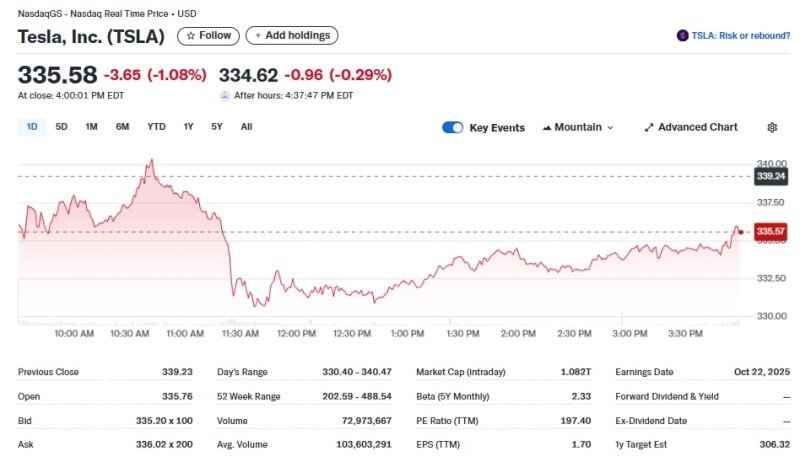This screenshot has width=800, height=462.
Task: Click the plus icon in Add holdings
Action: [x=258, y=36]
